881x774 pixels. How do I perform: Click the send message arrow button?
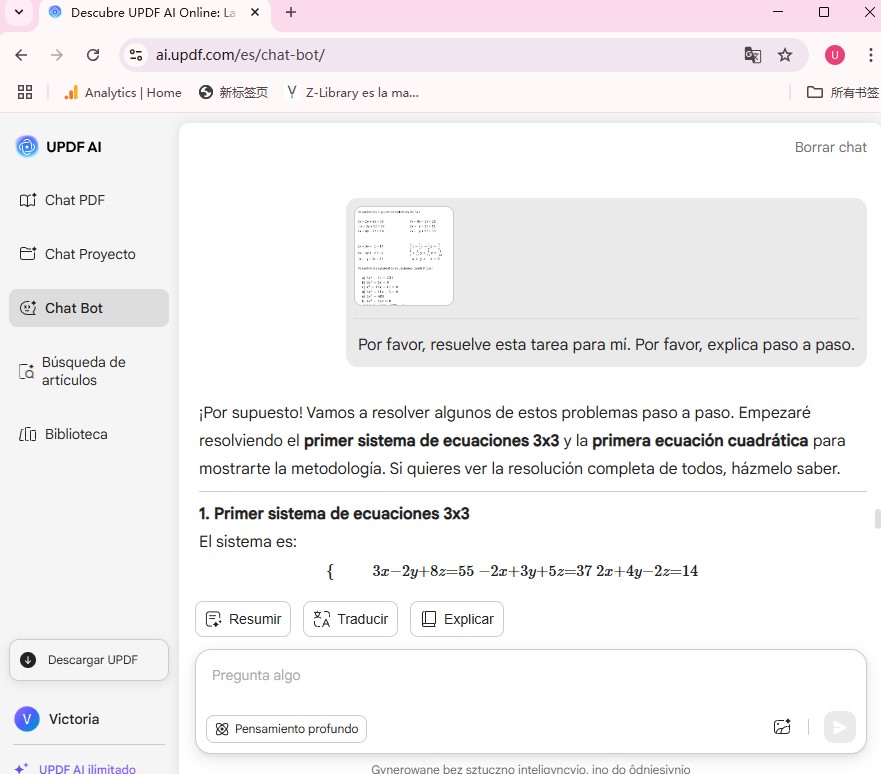pos(839,727)
